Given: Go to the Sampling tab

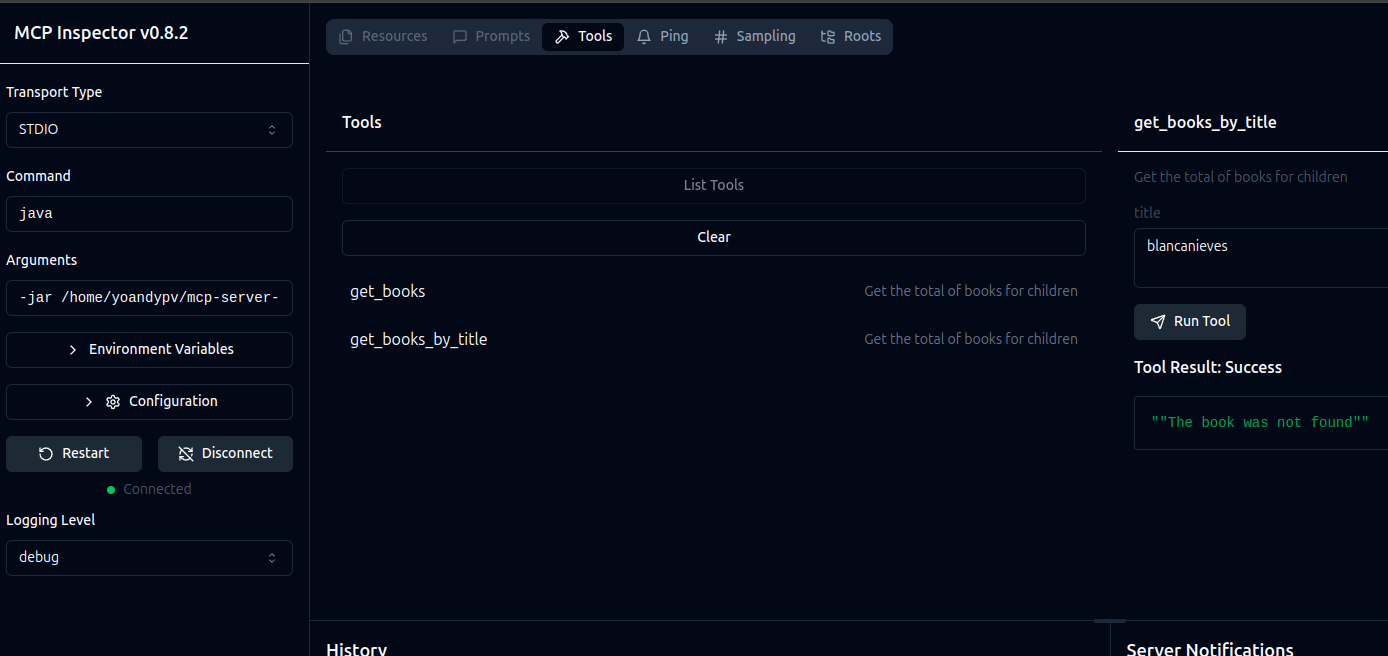Looking at the screenshot, I should pyautogui.click(x=754, y=37).
